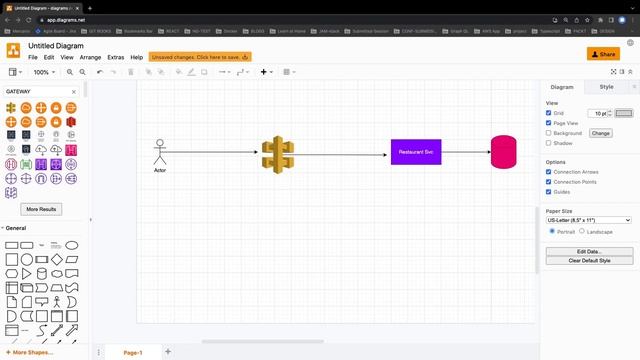Open the Arrange menu
This screenshot has width=640, height=360.
pos(90,57)
